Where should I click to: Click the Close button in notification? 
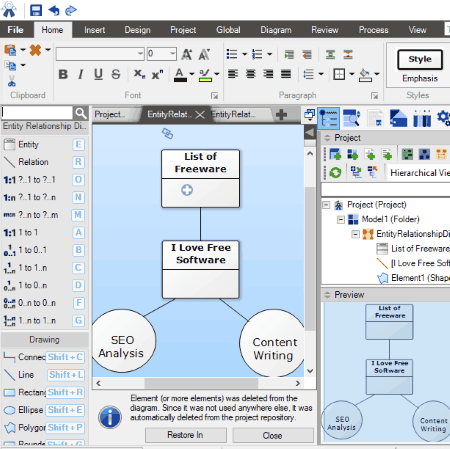273,435
